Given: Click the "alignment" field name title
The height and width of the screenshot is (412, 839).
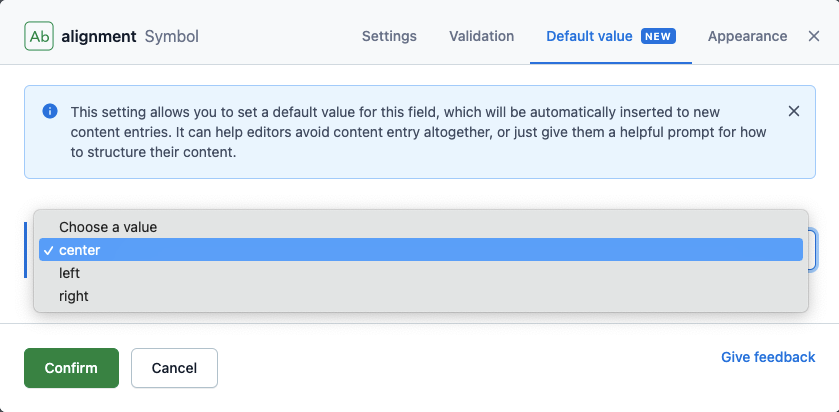Looking at the screenshot, I should coord(98,36).
